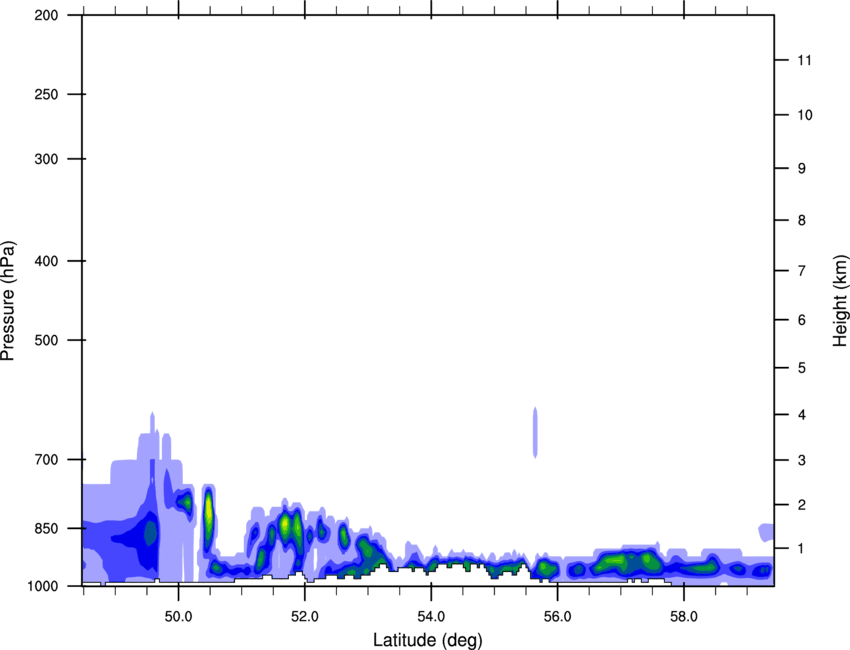Pick the 2 km height label
Screen dimensions: 850x650
802,505
